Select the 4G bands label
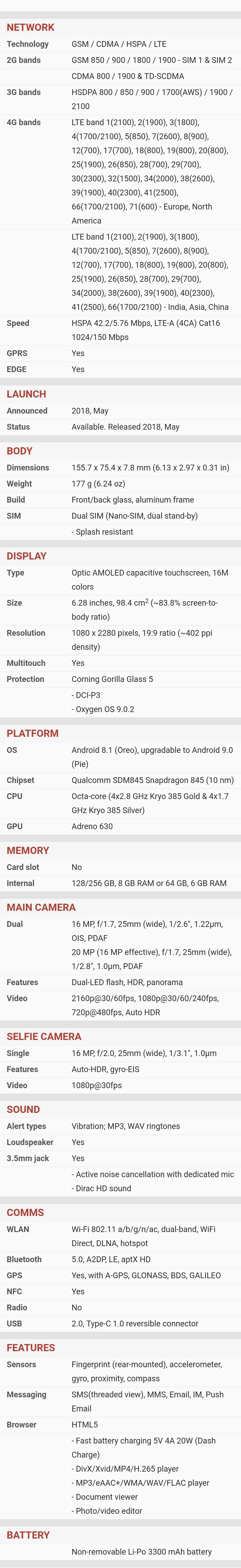The image size is (241, 1568). point(24,122)
